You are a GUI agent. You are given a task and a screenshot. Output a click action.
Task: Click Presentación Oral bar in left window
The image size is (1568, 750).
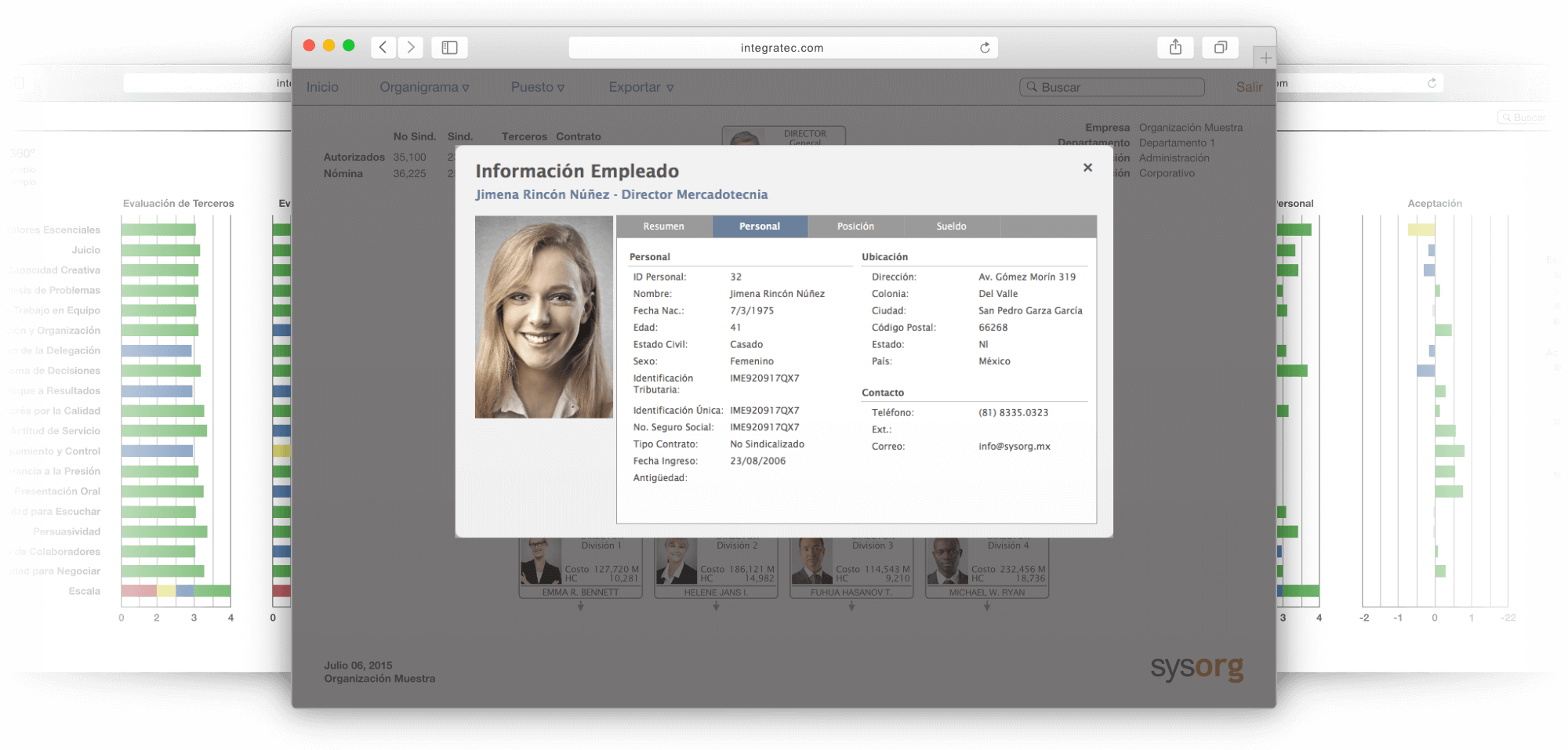pyautogui.click(x=162, y=491)
